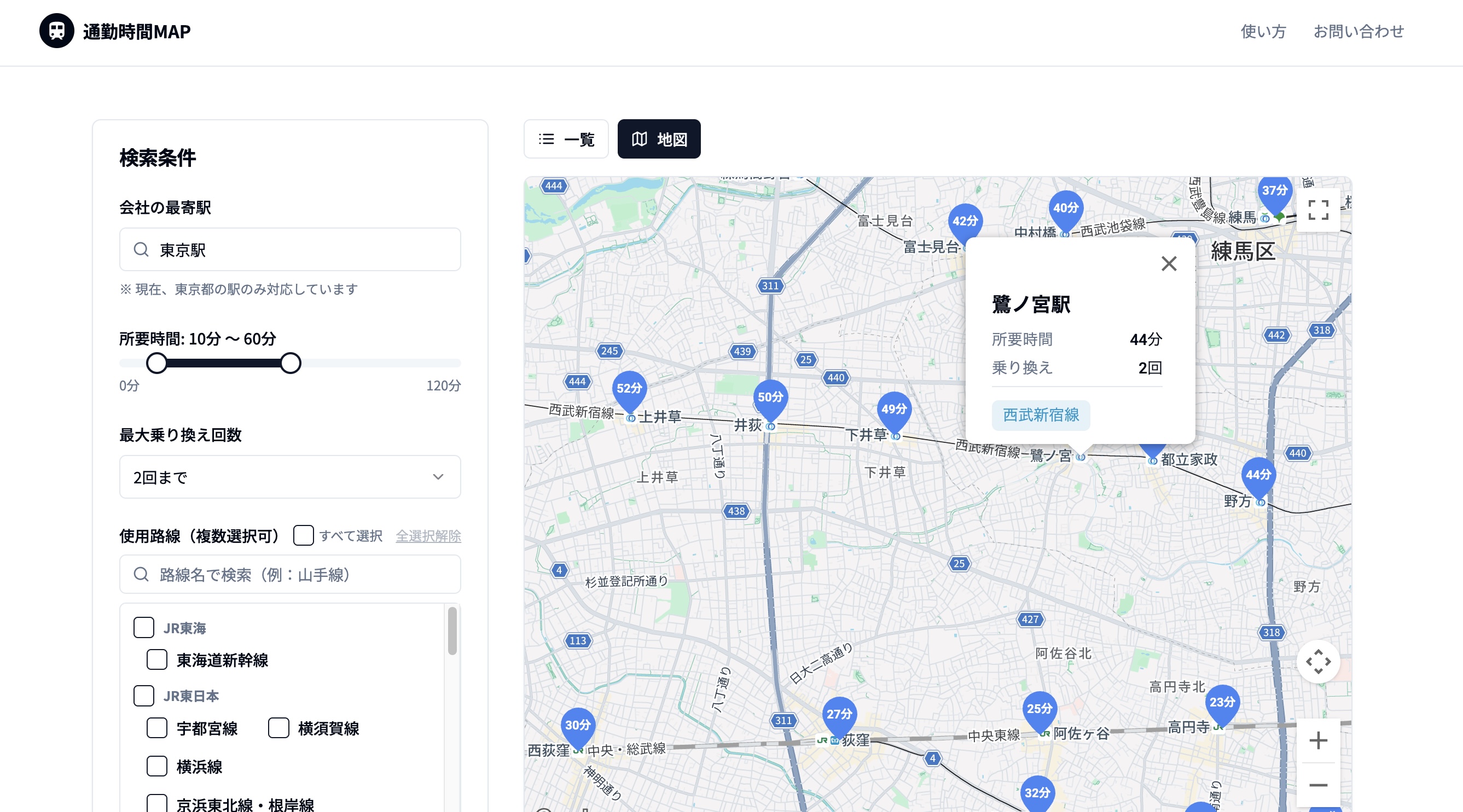
Task: Switch to the 一覧 view tab
Action: pos(566,139)
